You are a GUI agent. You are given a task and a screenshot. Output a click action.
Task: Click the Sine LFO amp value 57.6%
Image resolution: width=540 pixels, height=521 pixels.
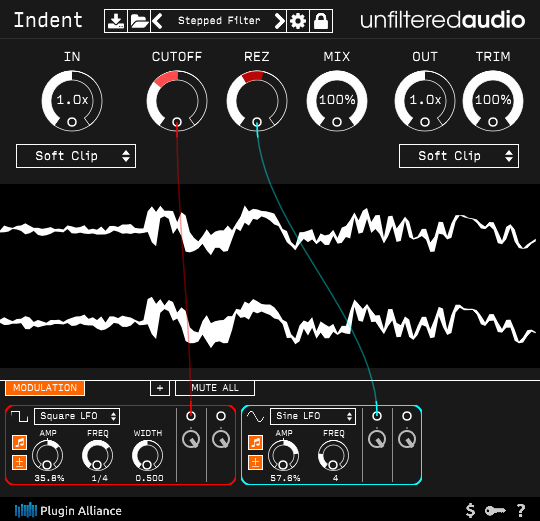pos(285,478)
